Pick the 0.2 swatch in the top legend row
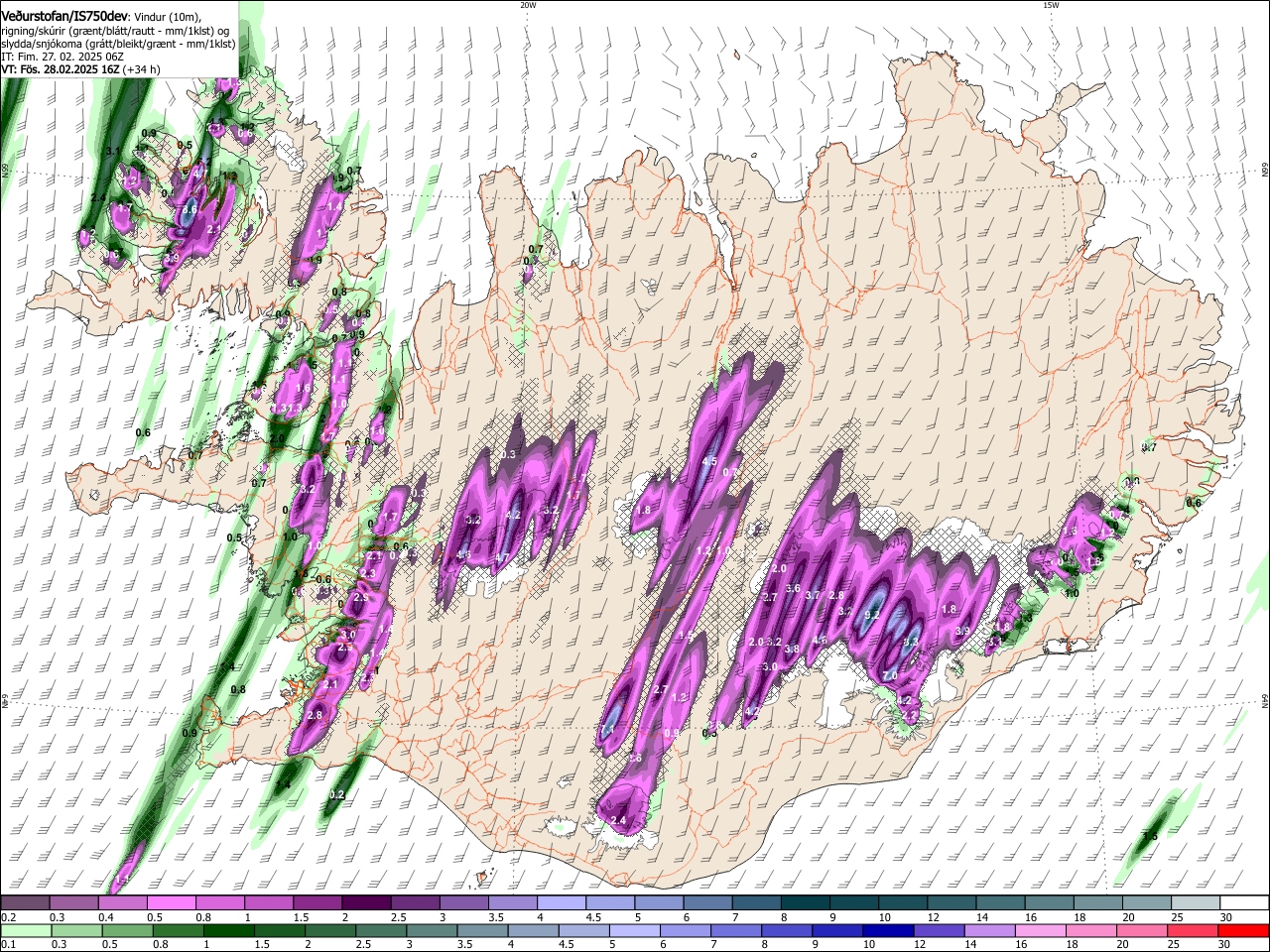The width and height of the screenshot is (1270, 952). tap(25, 903)
